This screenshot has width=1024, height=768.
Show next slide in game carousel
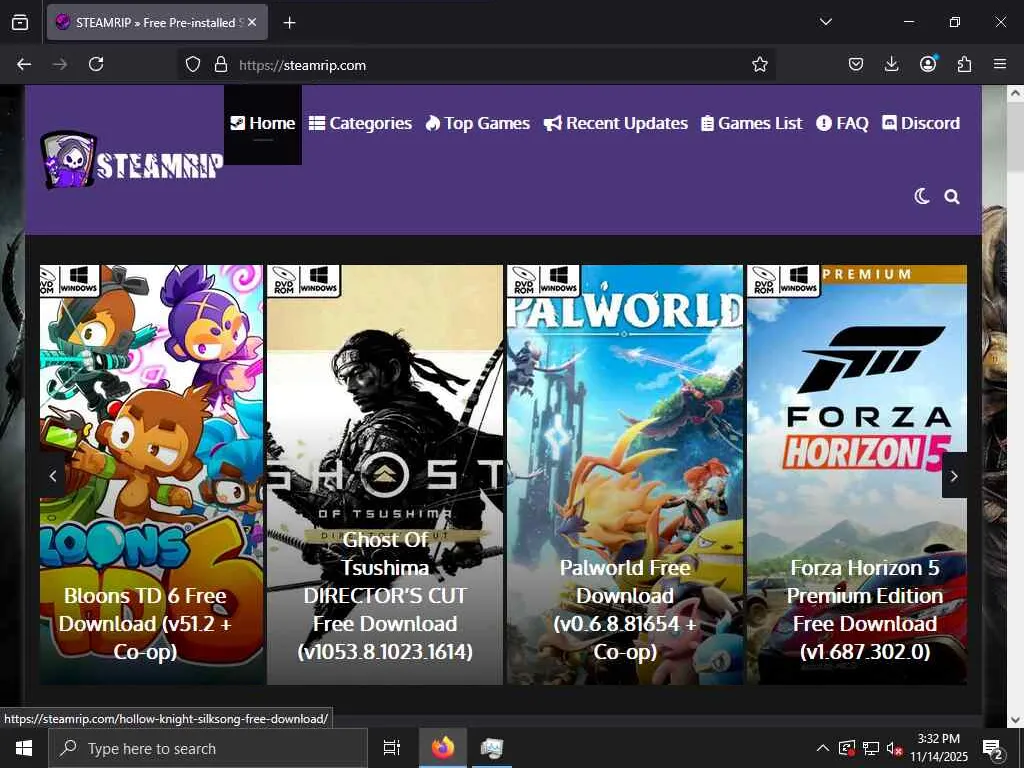pos(954,475)
